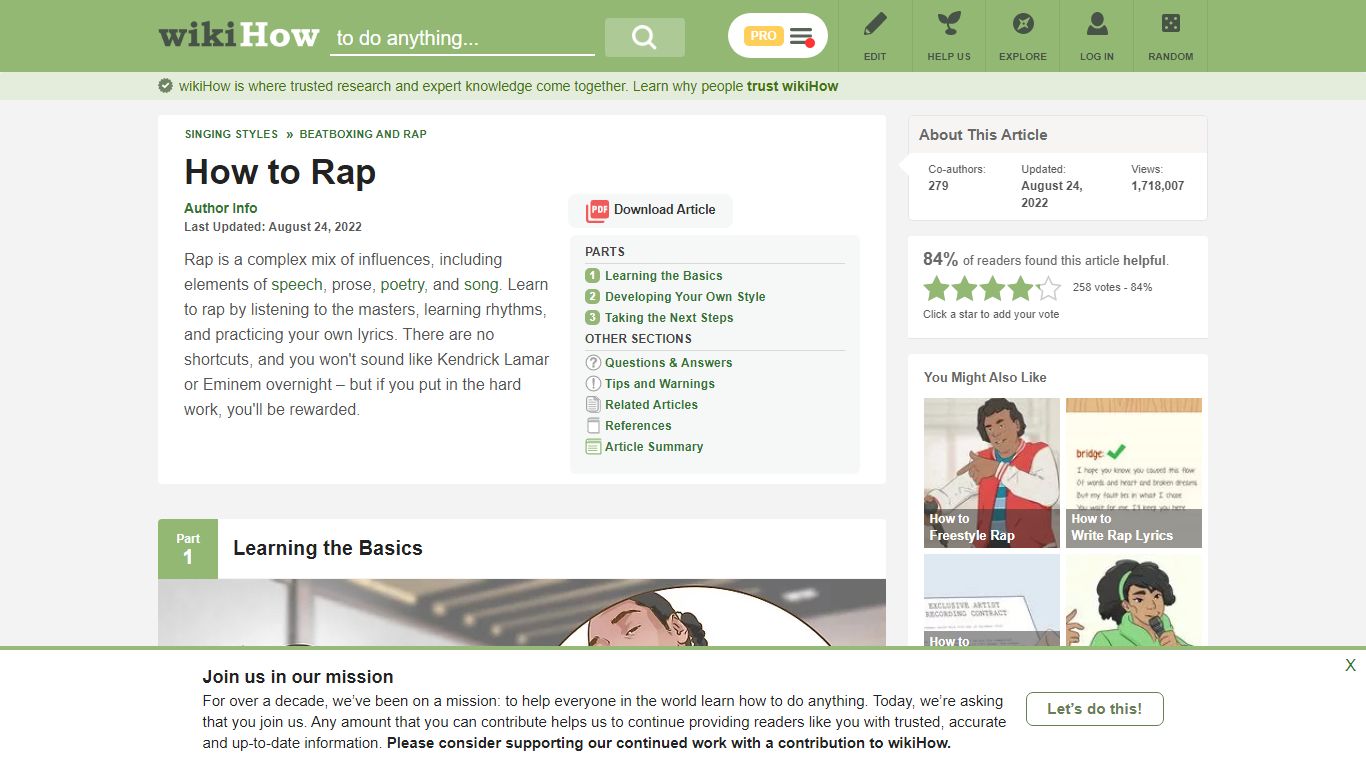The width and height of the screenshot is (1366, 768).
Task: Open the PRO hamburger menu
Action: 778,36
